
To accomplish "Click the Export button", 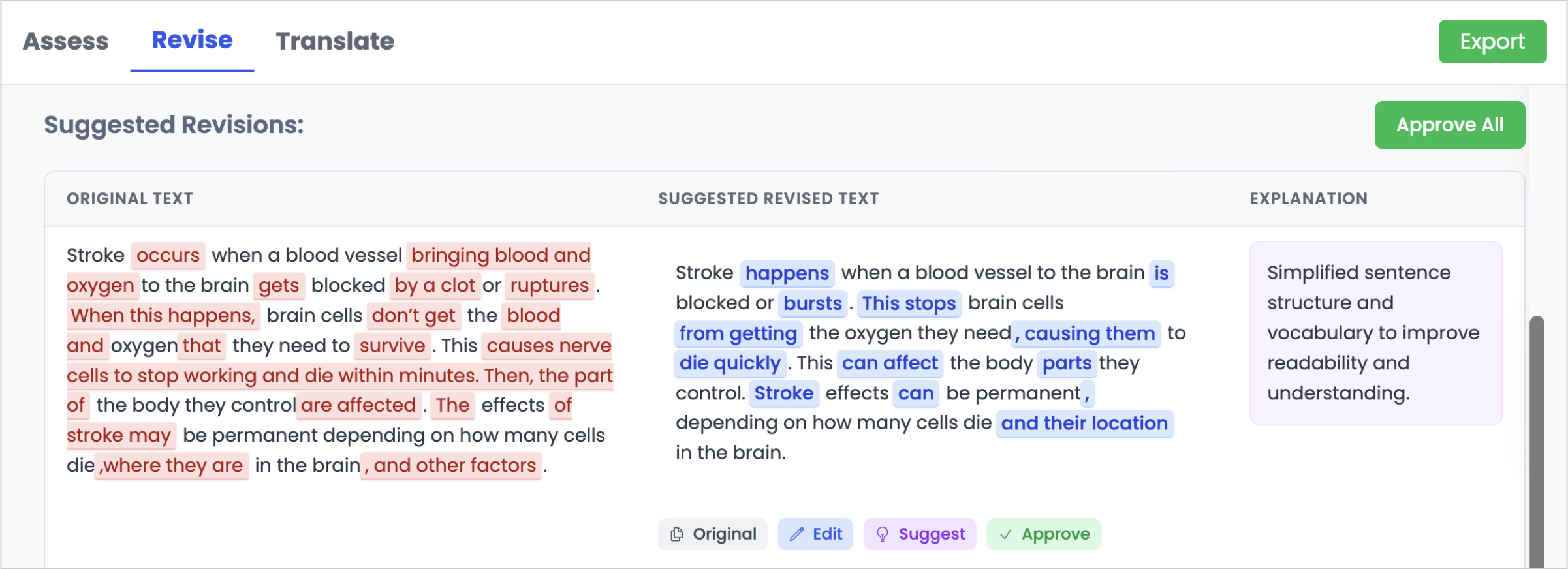I will (1492, 41).
